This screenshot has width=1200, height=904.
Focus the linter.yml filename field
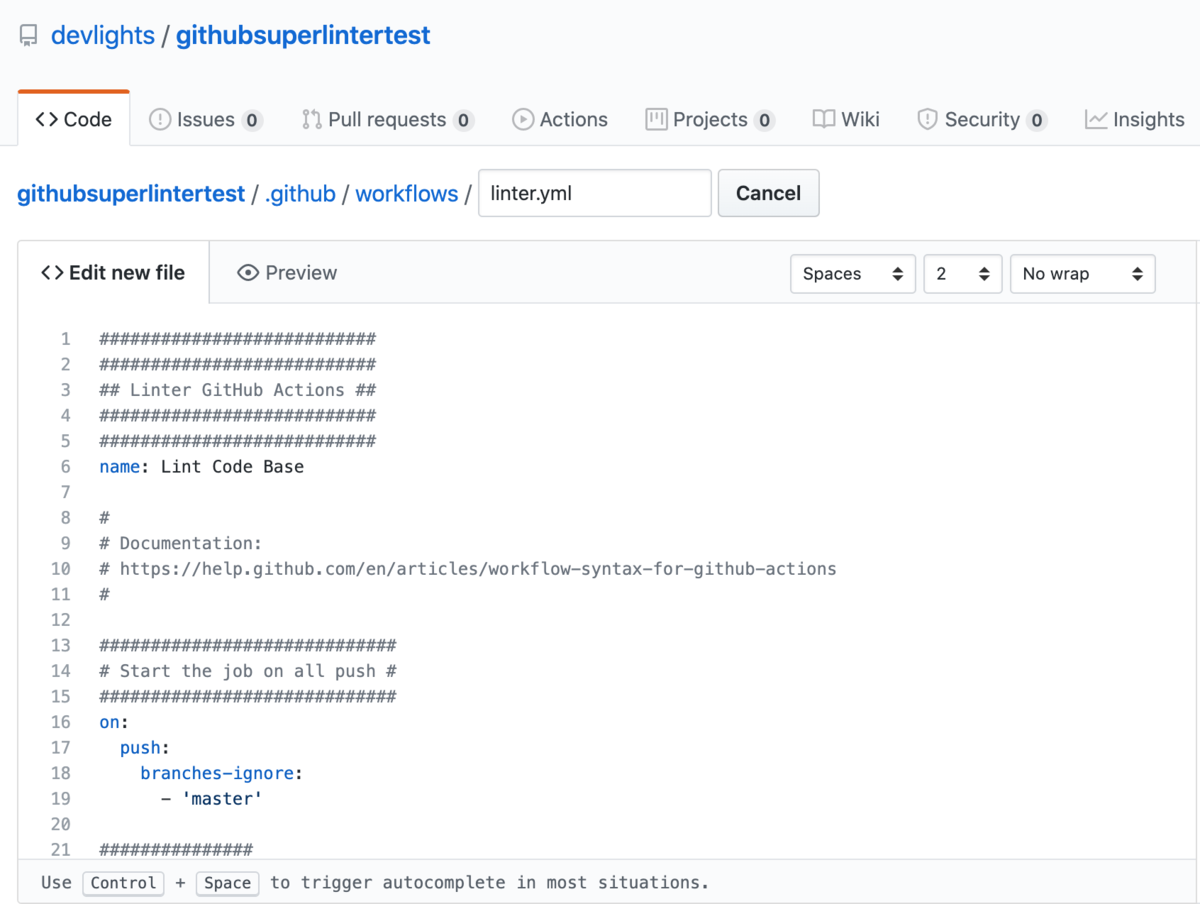[595, 193]
